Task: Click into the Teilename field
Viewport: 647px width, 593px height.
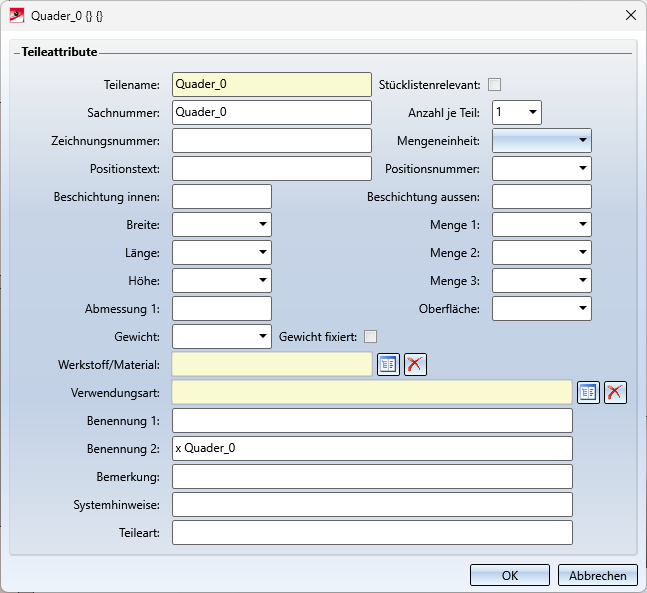Action: 271,85
